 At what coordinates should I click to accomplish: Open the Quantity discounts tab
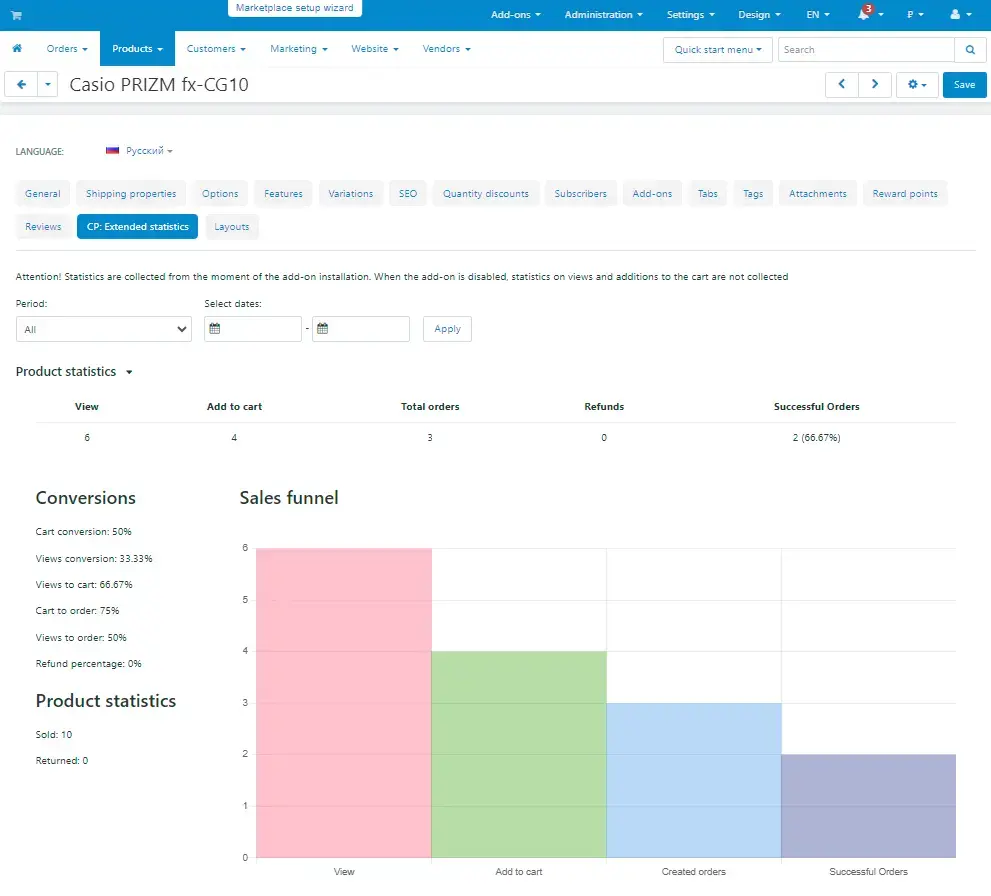coord(486,194)
